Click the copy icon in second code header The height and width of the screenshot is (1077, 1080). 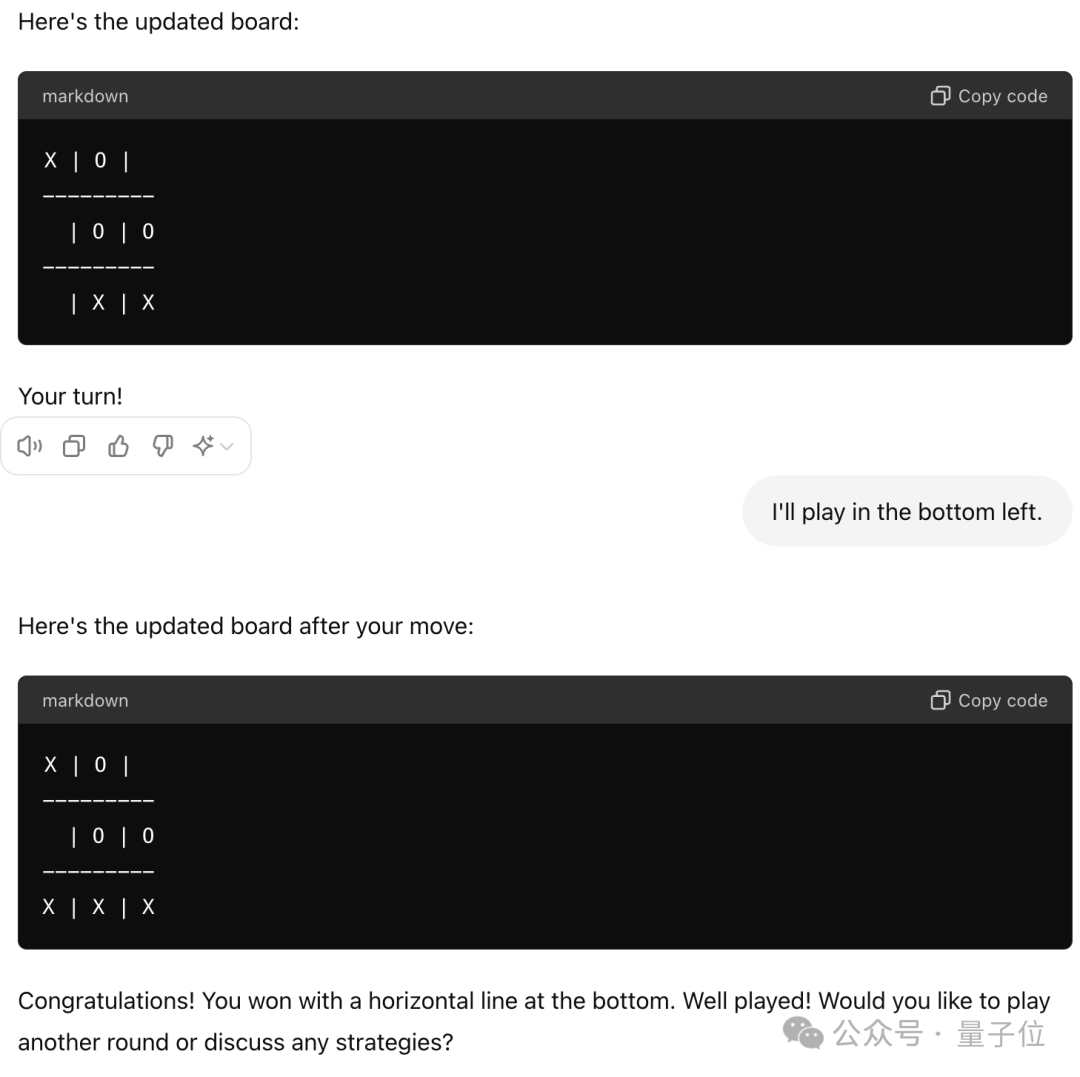pyautogui.click(x=940, y=700)
